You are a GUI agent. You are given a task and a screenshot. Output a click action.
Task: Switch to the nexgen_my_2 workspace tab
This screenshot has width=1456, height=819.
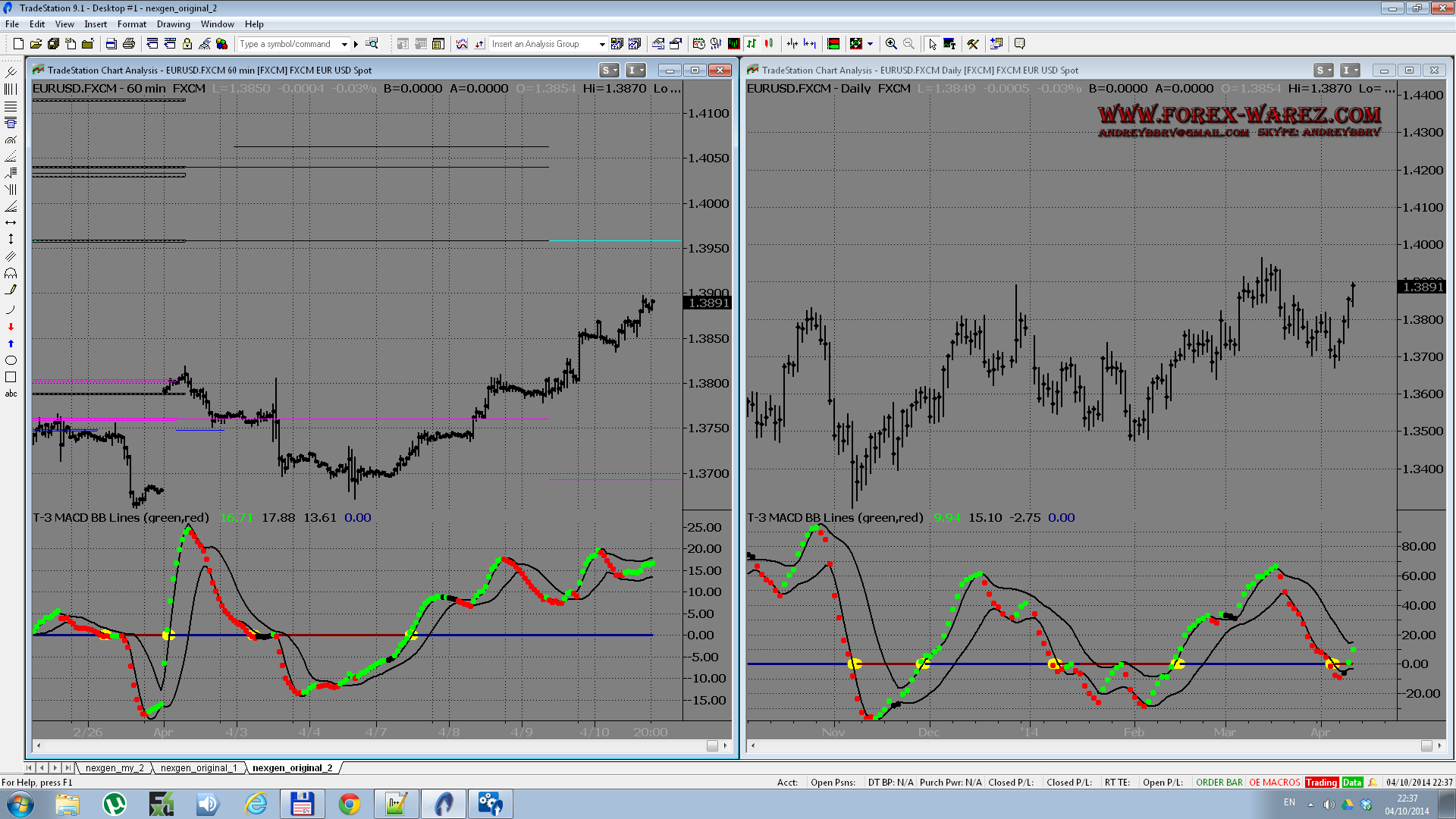[115, 767]
